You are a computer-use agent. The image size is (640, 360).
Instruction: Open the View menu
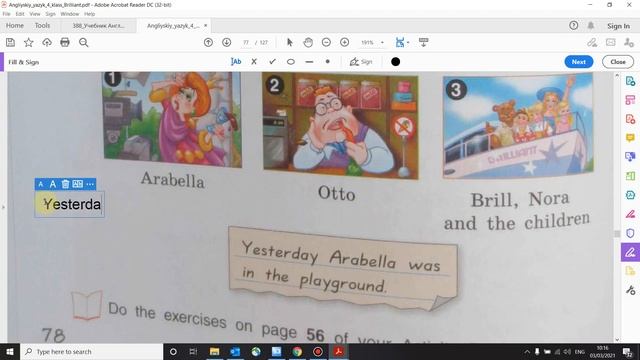pos(35,14)
